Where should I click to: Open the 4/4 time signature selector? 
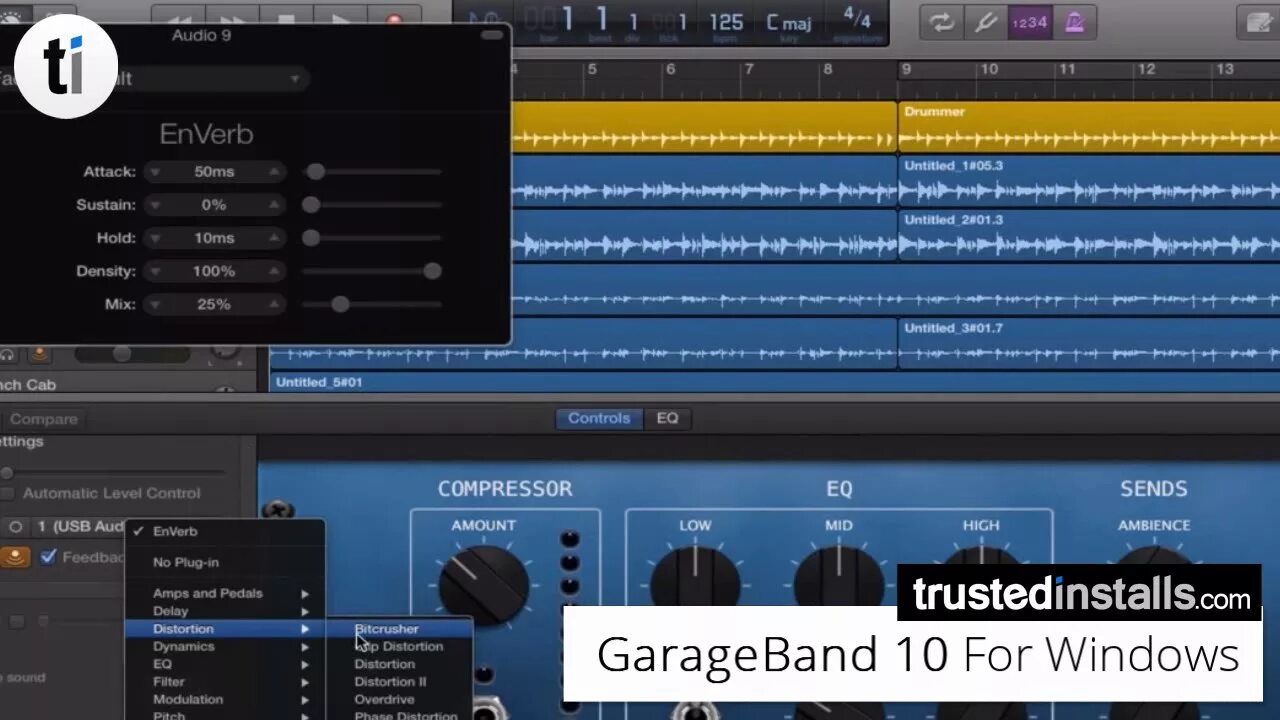[856, 20]
